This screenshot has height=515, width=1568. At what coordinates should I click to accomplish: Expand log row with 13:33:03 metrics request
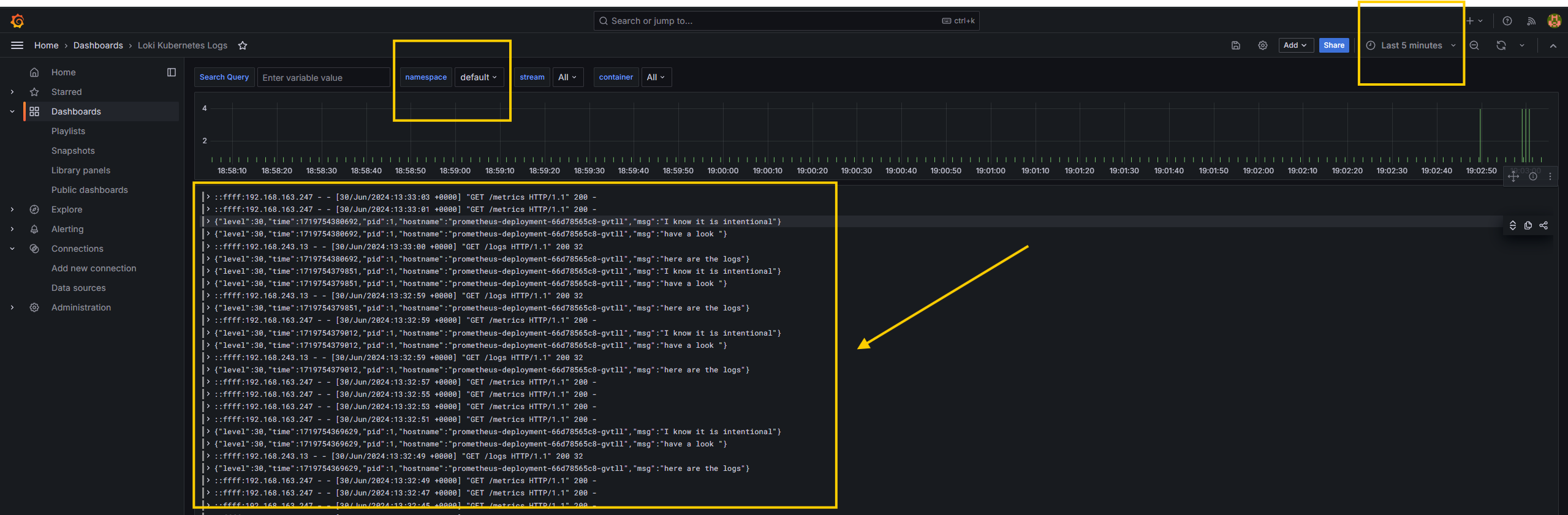(208, 197)
